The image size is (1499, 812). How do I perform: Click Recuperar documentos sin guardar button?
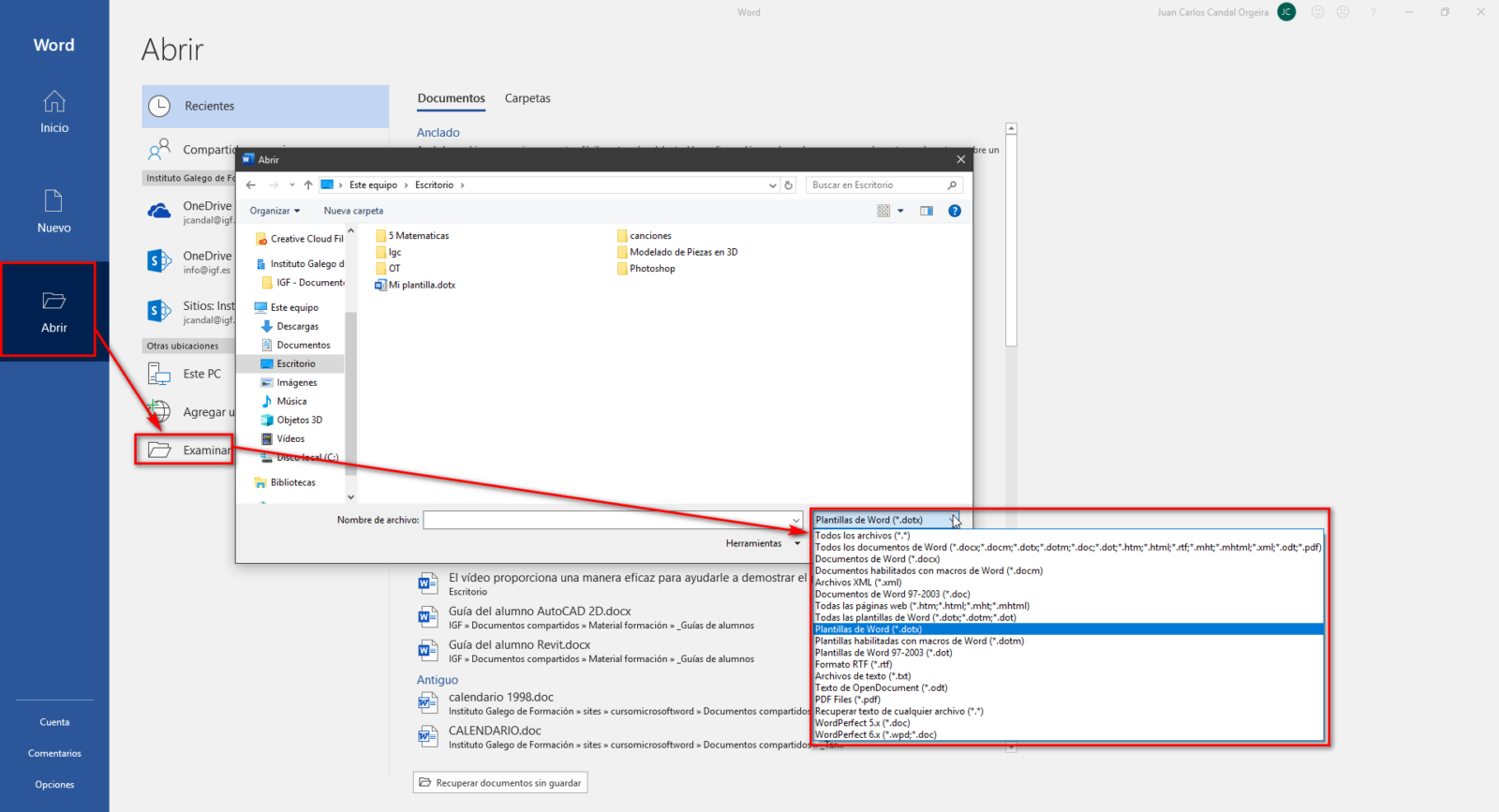(500, 783)
